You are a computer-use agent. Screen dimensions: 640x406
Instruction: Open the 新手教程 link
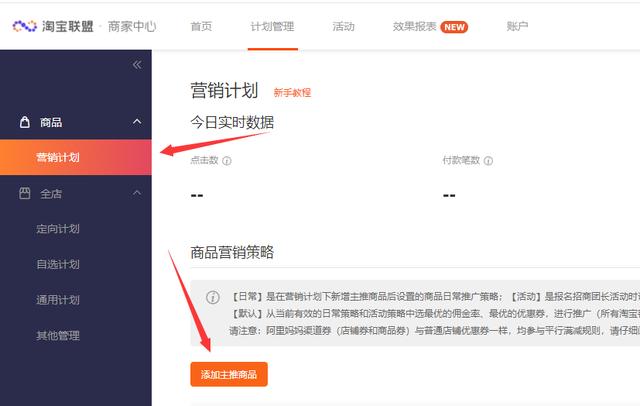292,93
